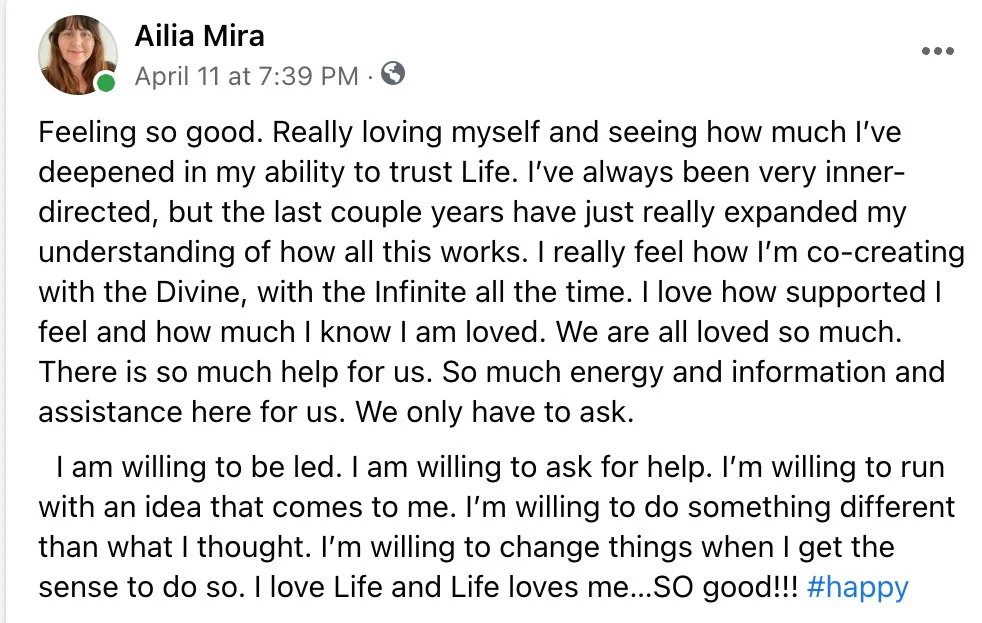Screen dimensions: 982x623
Task: Click the opening phrase 'Feeling so good.'
Action: coord(151,133)
